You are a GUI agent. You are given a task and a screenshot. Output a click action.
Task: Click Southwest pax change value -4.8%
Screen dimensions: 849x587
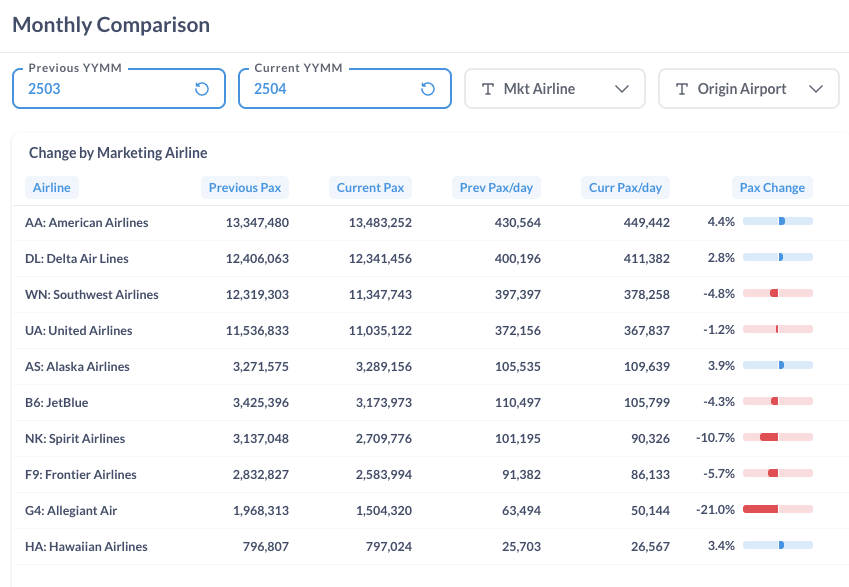tap(719, 294)
